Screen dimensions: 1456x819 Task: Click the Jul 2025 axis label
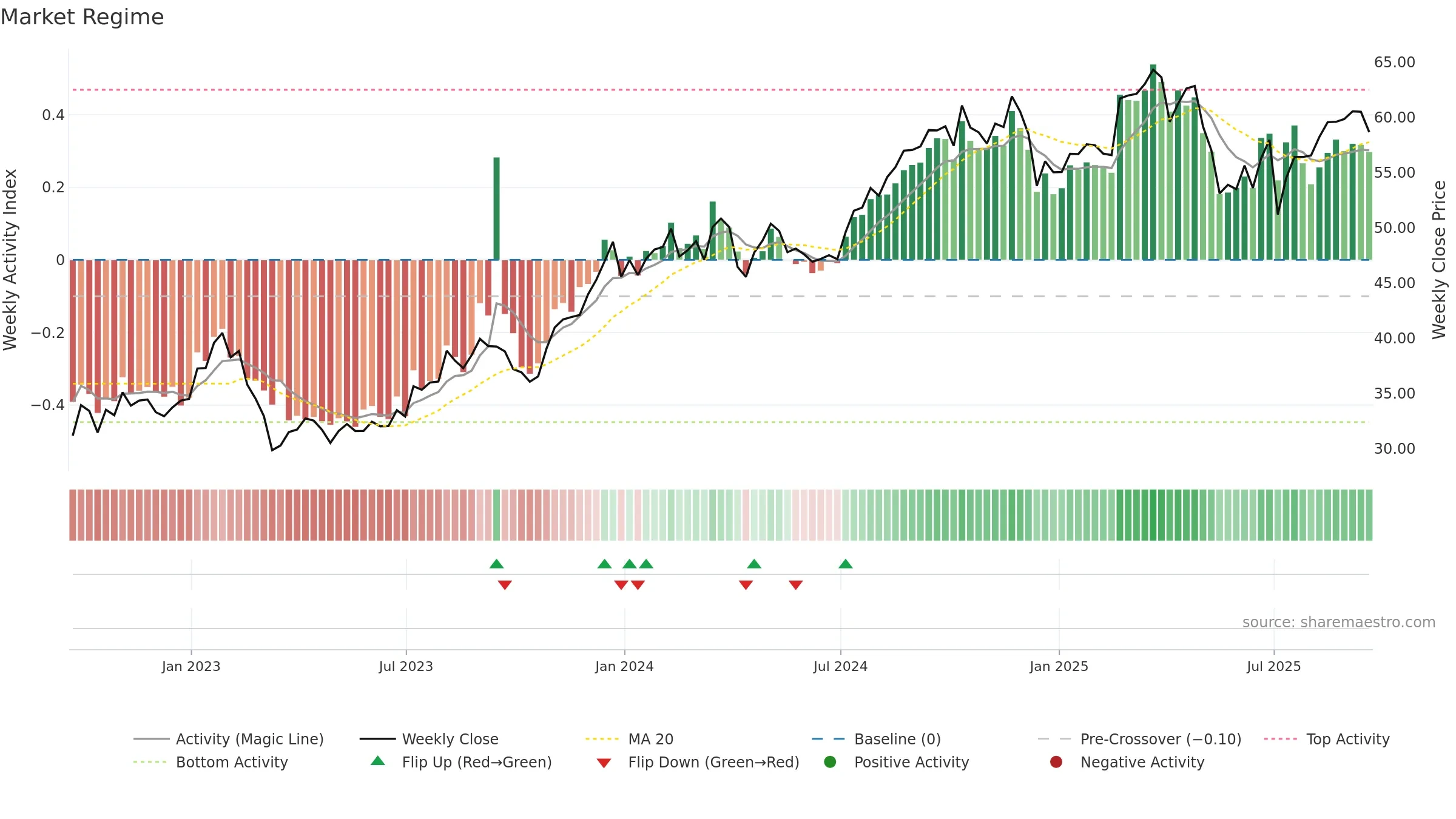click(1274, 666)
